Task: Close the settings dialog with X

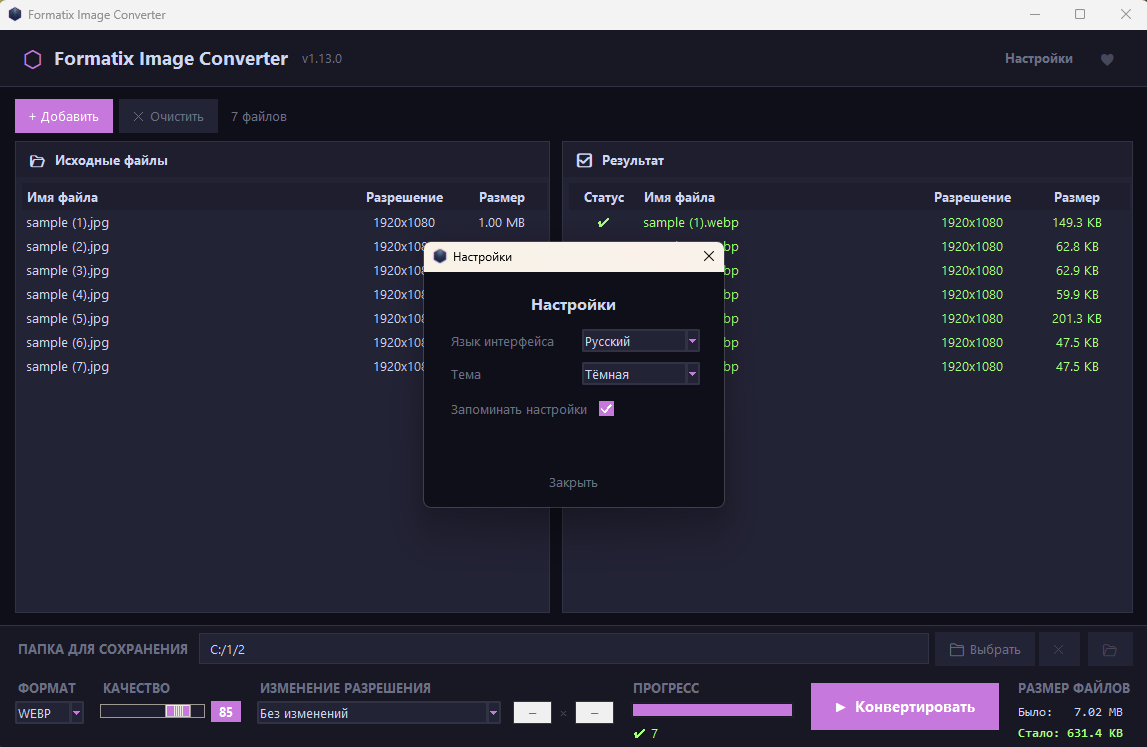Action: [708, 256]
